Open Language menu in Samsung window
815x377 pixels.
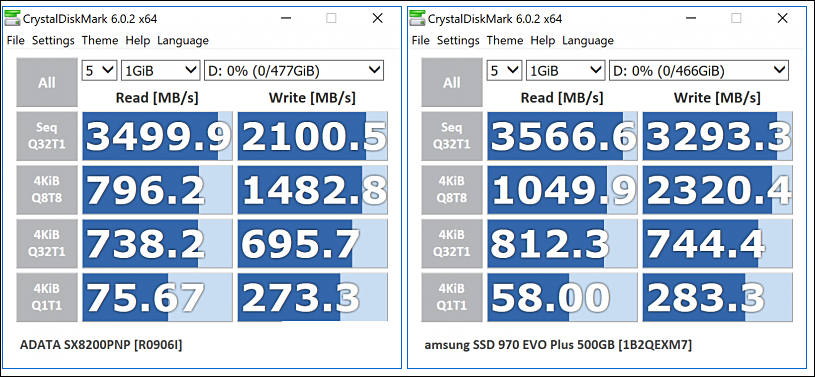click(x=587, y=41)
